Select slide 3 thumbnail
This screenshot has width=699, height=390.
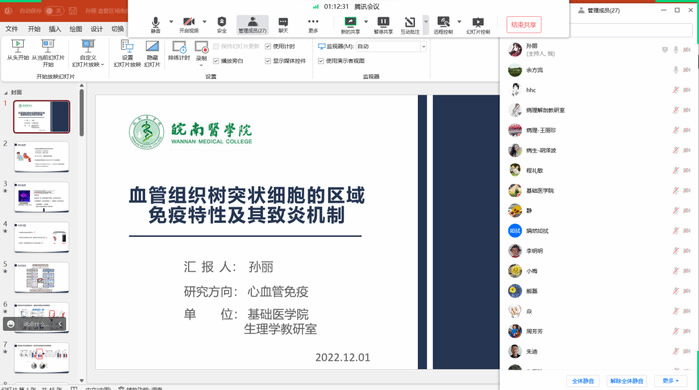tap(41, 197)
